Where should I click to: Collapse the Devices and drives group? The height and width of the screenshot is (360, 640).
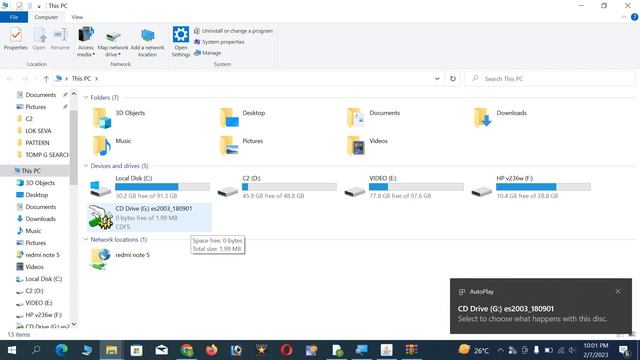pyautogui.click(x=86, y=166)
